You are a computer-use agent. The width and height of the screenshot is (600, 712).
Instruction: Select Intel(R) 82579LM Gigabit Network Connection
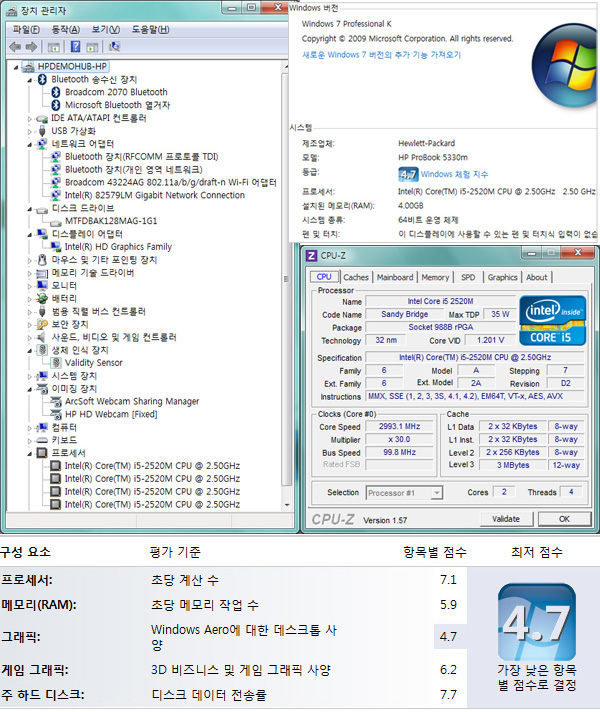click(x=155, y=195)
